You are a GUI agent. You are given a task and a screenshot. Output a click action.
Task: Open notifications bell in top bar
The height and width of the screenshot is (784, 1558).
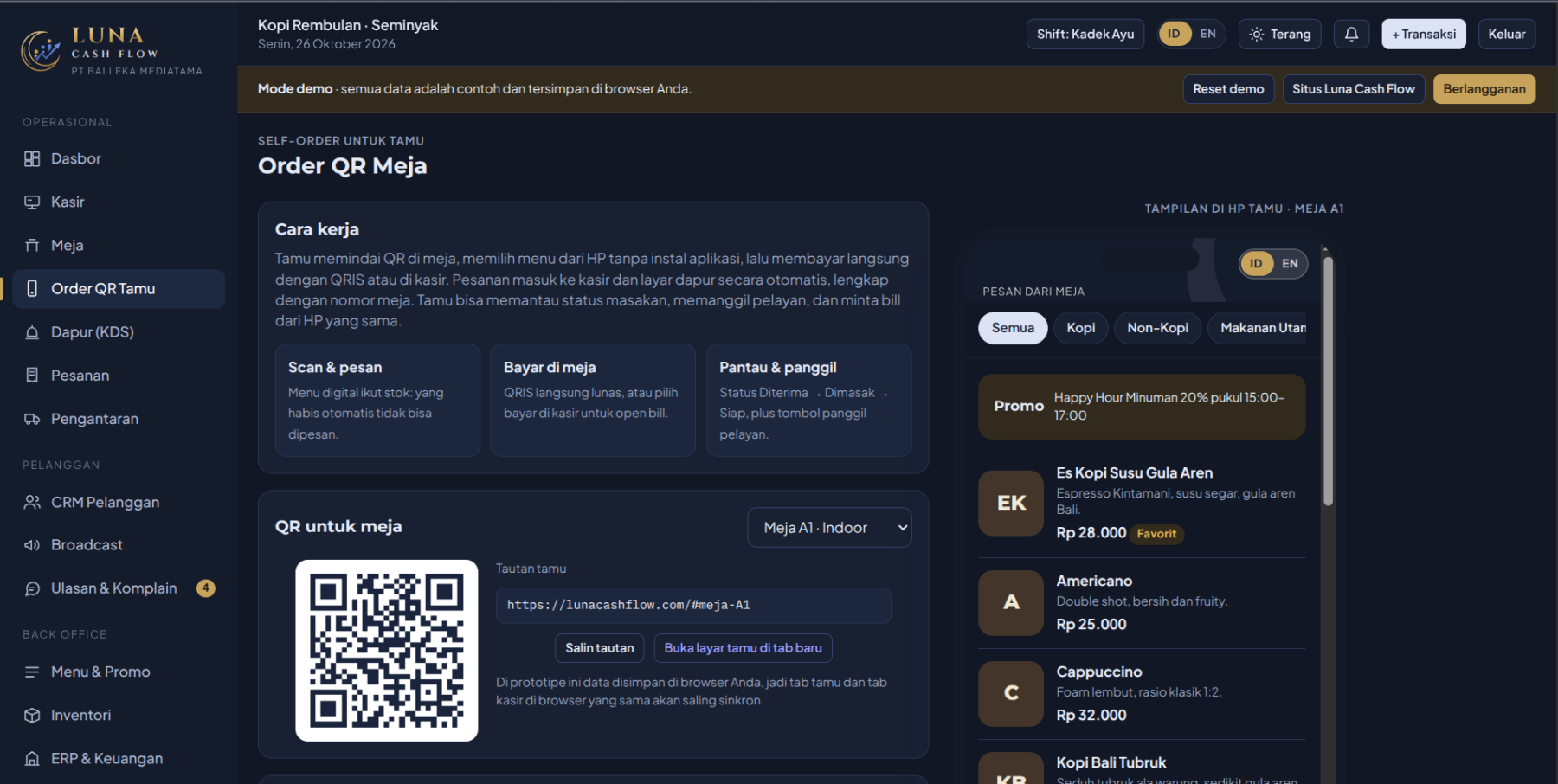tap(1351, 34)
